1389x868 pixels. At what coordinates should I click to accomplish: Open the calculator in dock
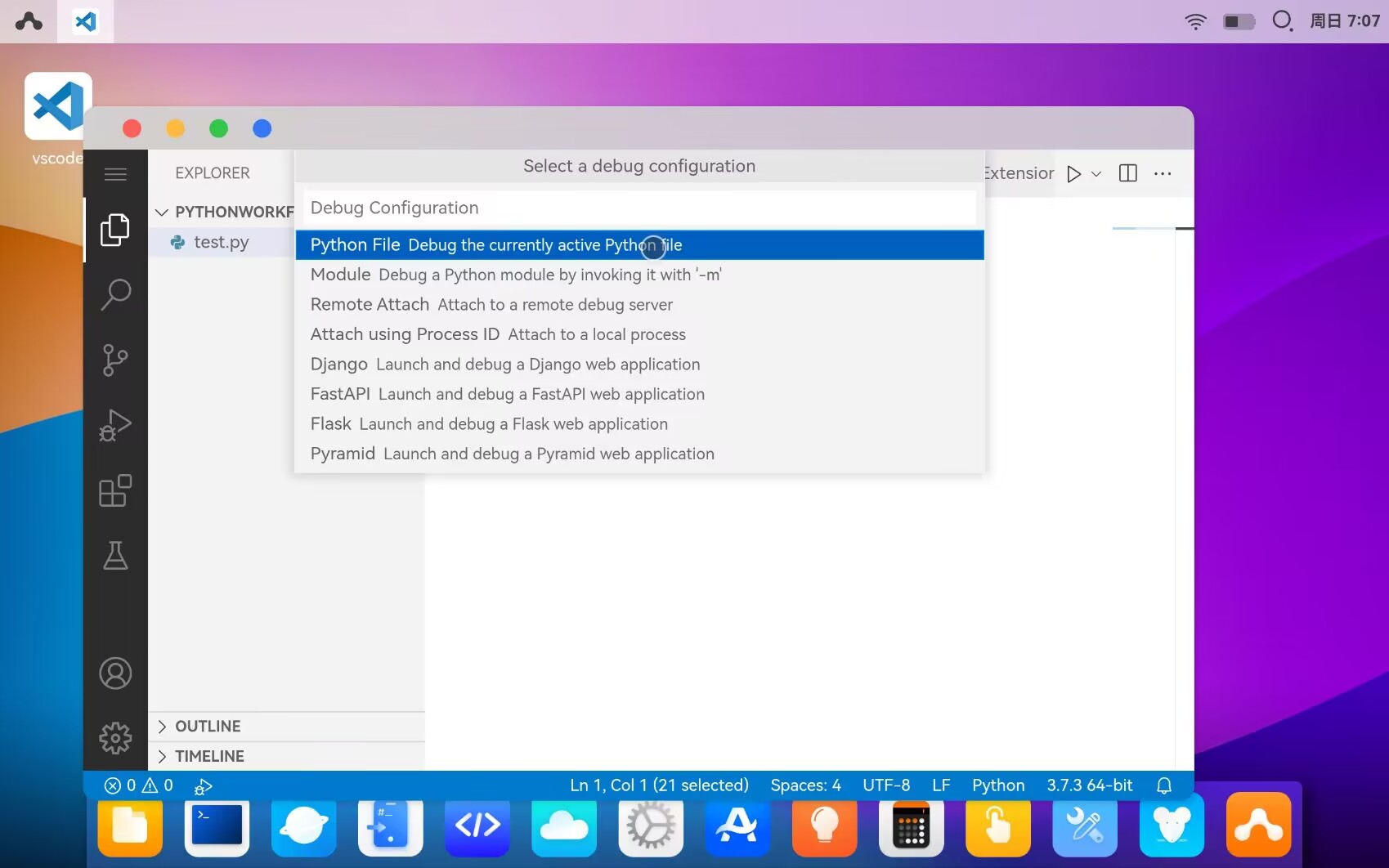(x=911, y=827)
